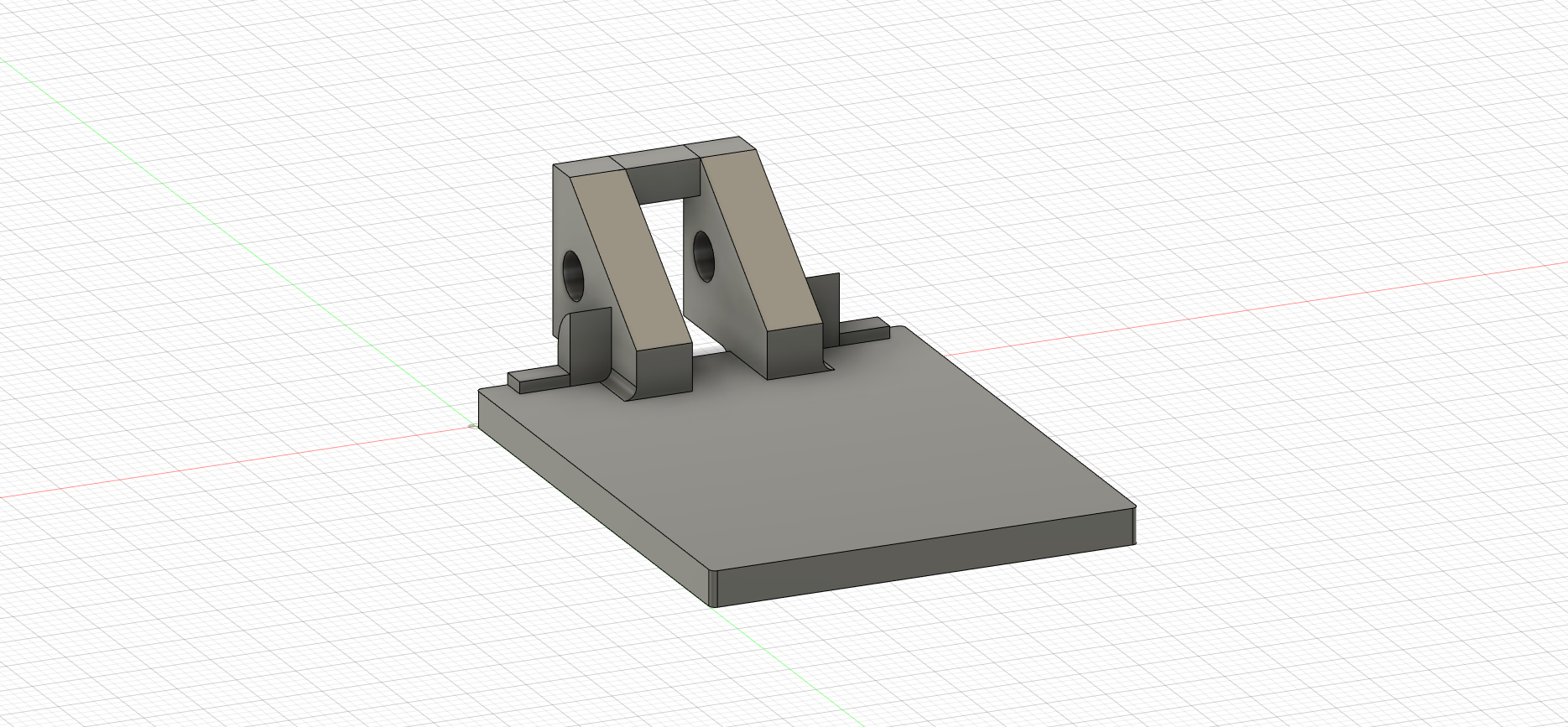The image size is (1568, 727).
Task: Select the small flat tab right of the brackets
Action: (x=864, y=331)
